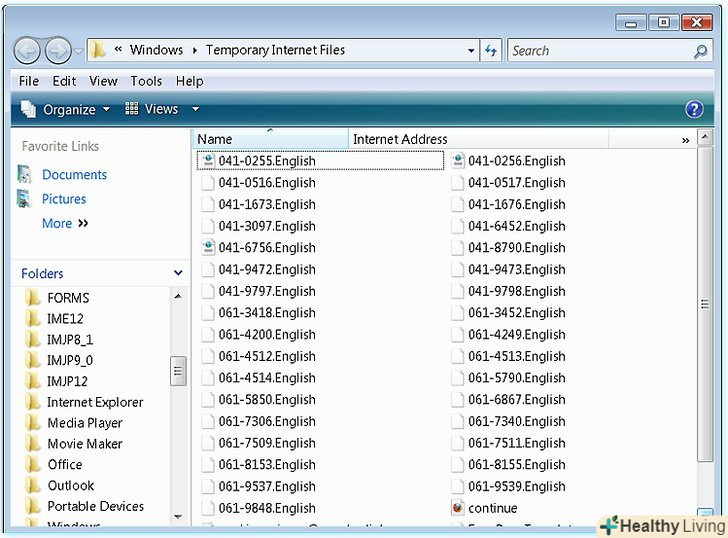Click the Back navigation arrow button
Viewport: 728px width, 538px height.
[x=27, y=50]
